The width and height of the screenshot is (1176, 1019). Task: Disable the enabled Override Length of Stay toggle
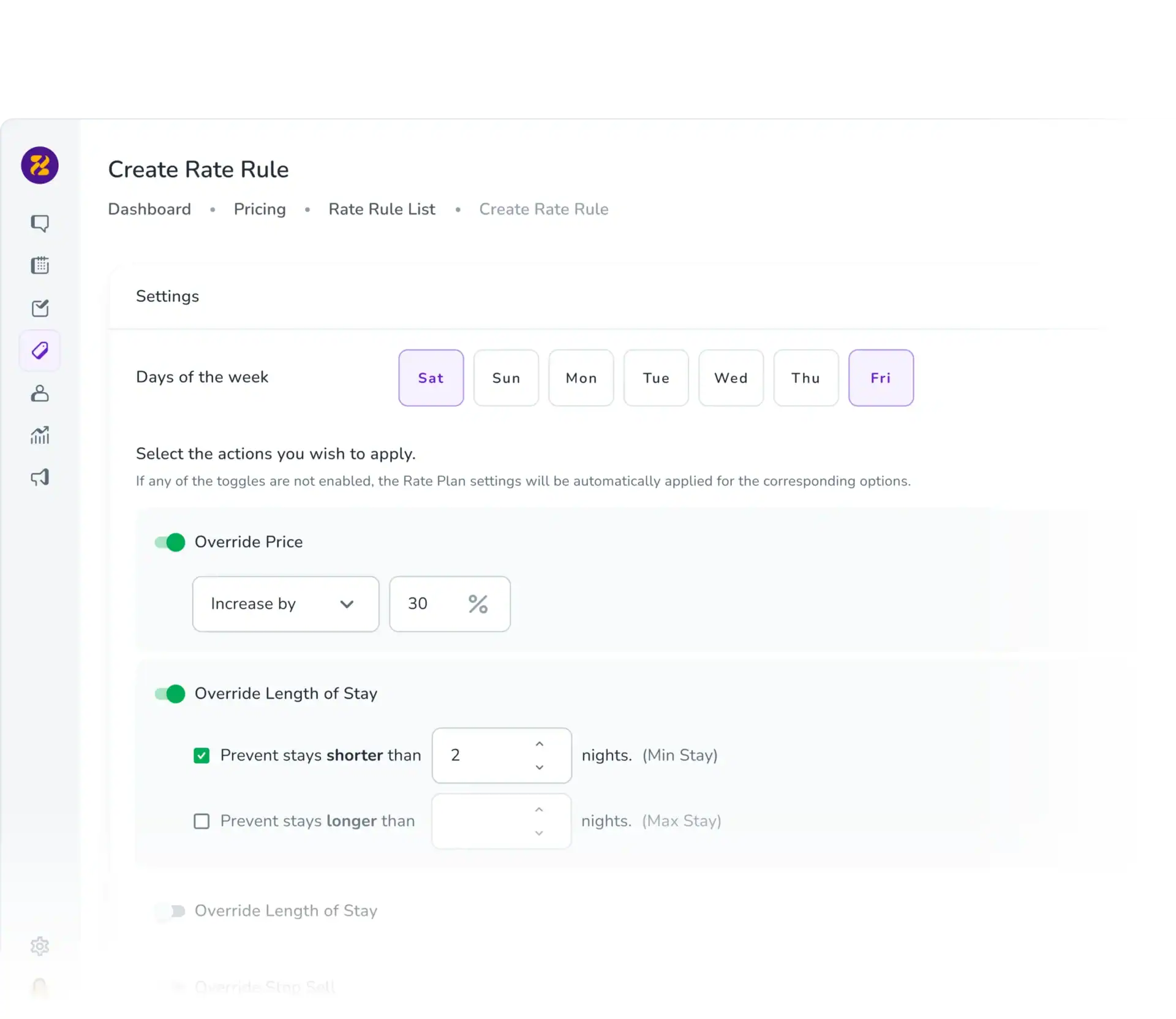170,694
